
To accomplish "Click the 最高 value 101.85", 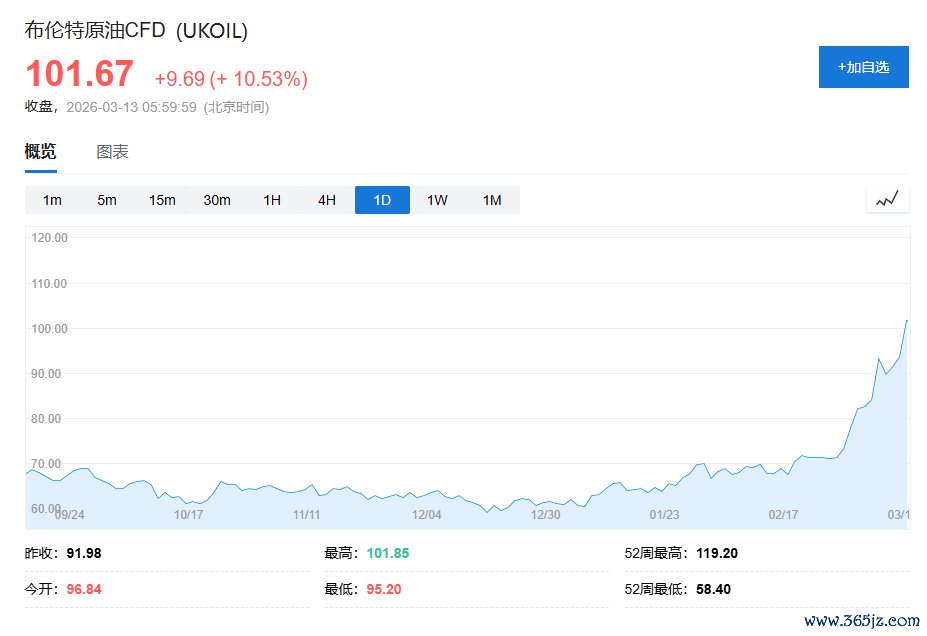I will tap(388, 553).
